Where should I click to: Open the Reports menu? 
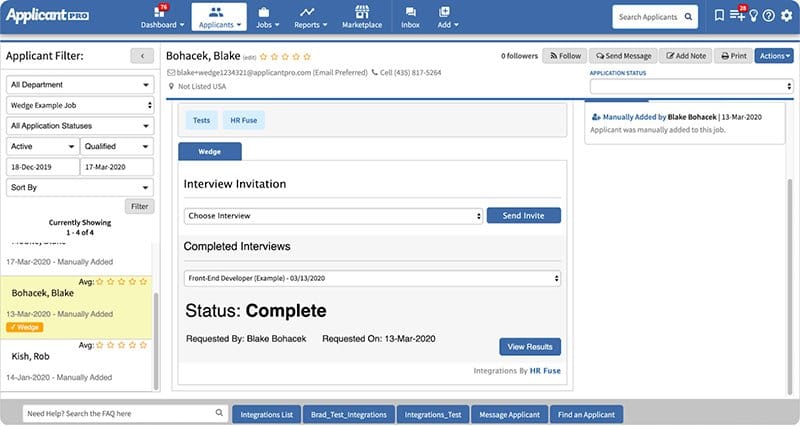(311, 17)
